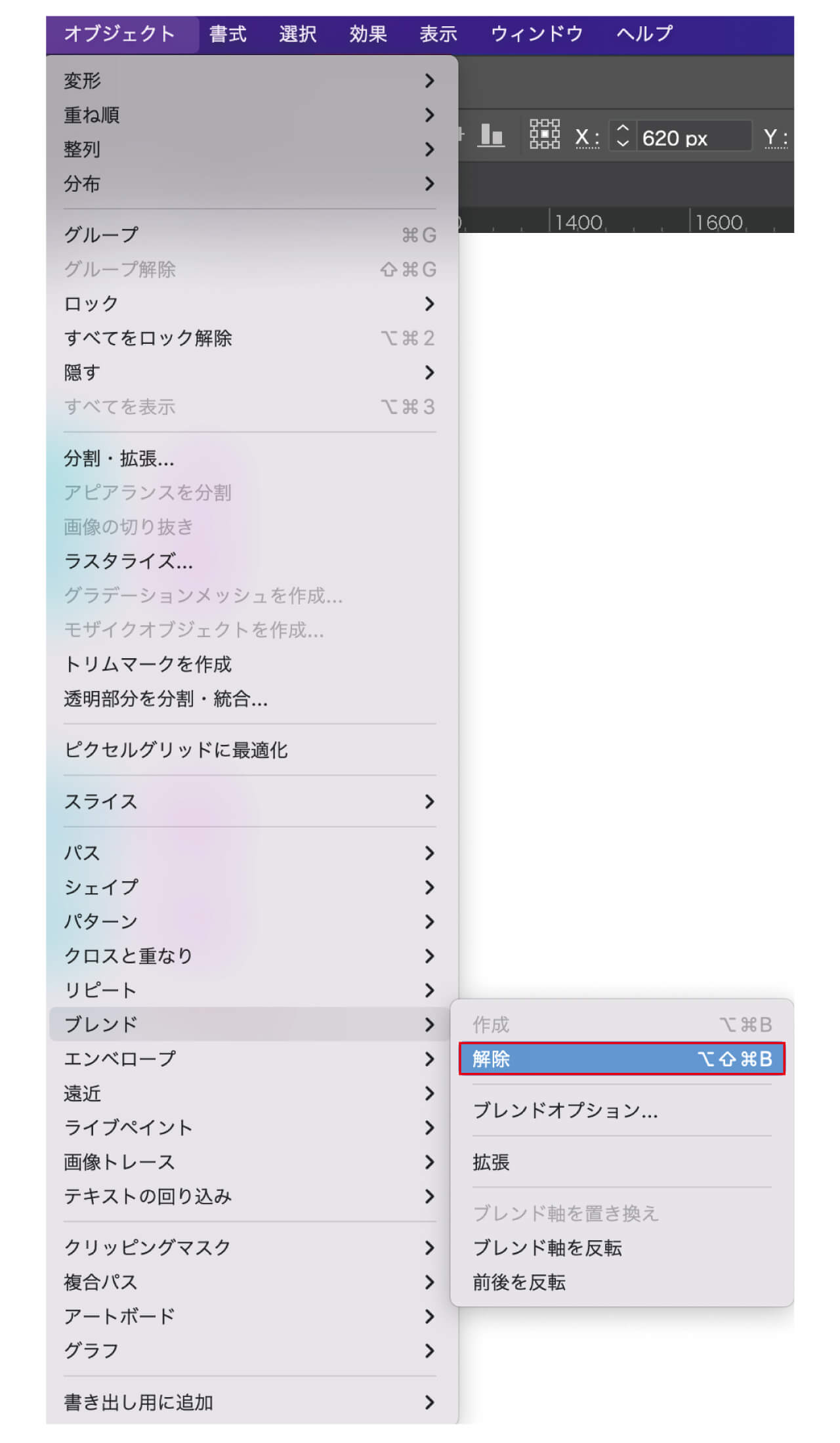The height and width of the screenshot is (1443, 840).
Task: Open ブレンドオプション... dialog
Action: pyautogui.click(x=621, y=1110)
